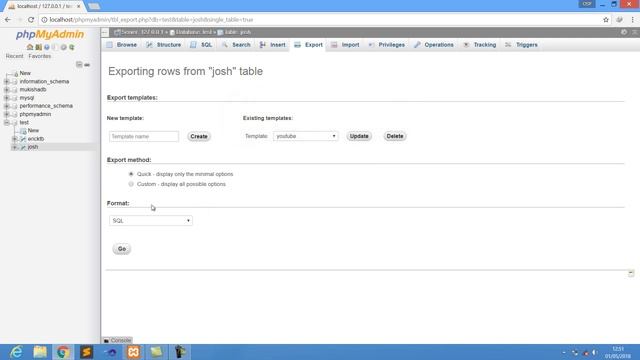Click the phpMyAdmin logo
This screenshot has height=360, width=640.
(50, 34)
